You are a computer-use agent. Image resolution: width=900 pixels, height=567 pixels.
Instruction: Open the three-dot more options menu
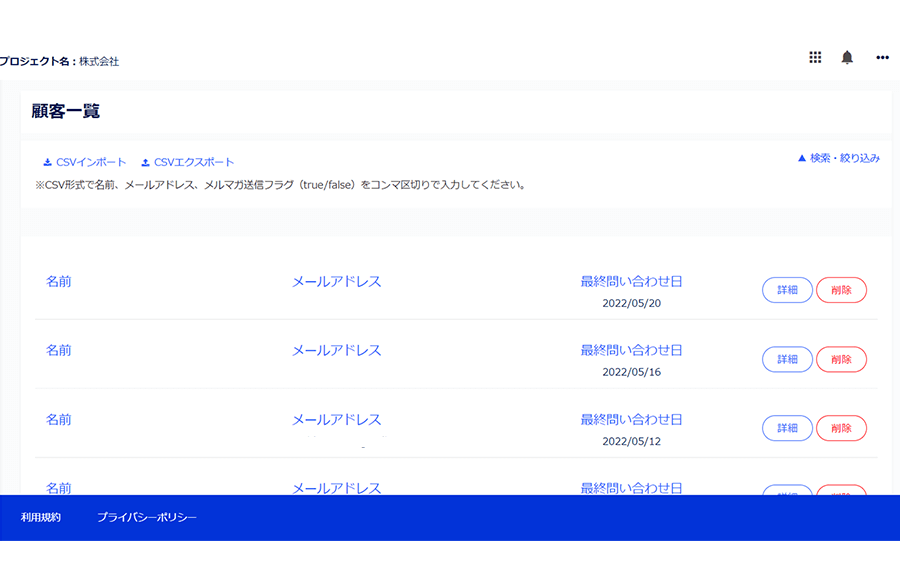[x=882, y=58]
